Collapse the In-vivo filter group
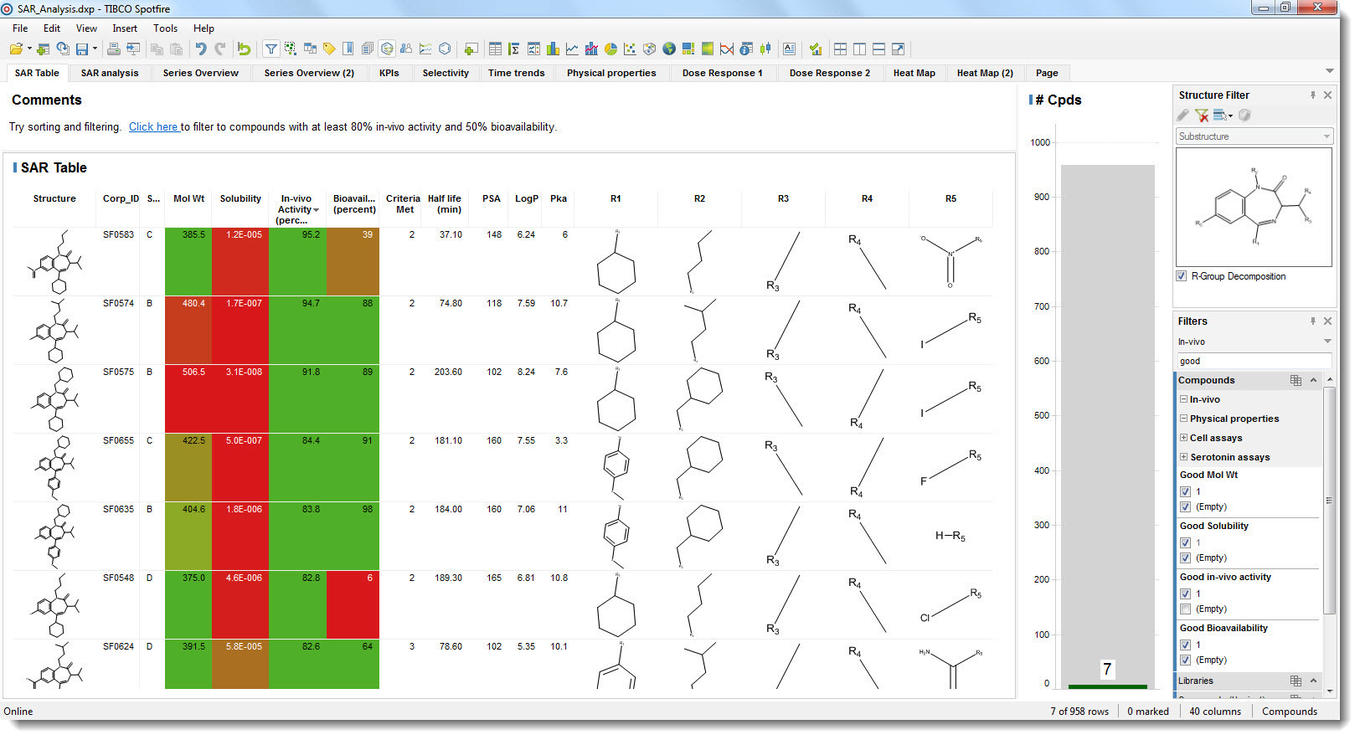This screenshot has width=1360, height=740. [x=1184, y=399]
